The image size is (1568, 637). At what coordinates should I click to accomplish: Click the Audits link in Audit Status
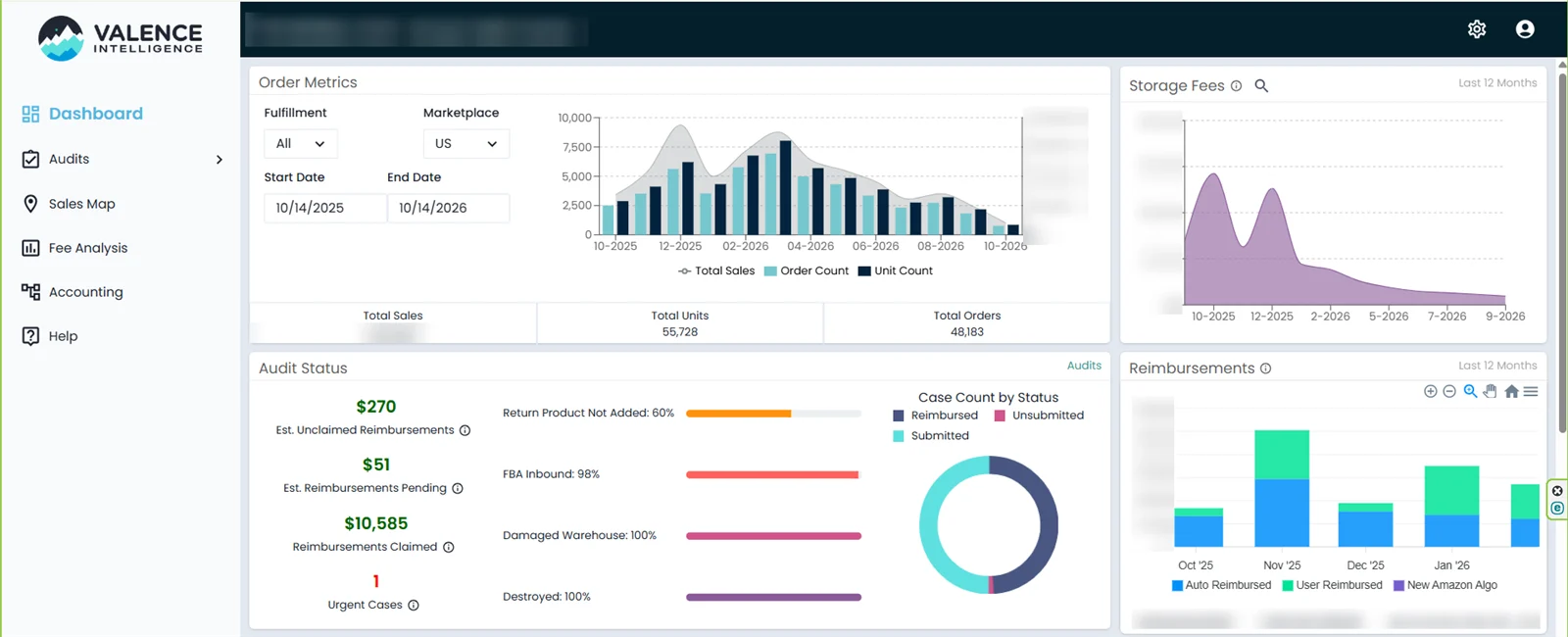coord(1084,366)
